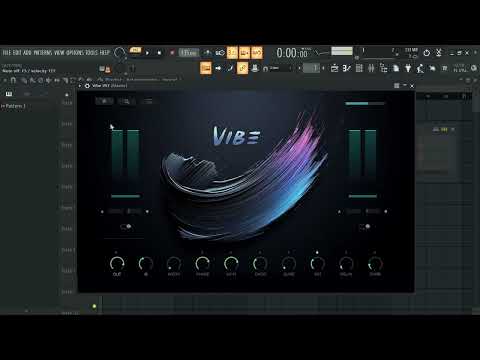The width and height of the screenshot is (480, 360).
Task: Toggle the green LED at bottom left
Action: click(x=94, y=306)
